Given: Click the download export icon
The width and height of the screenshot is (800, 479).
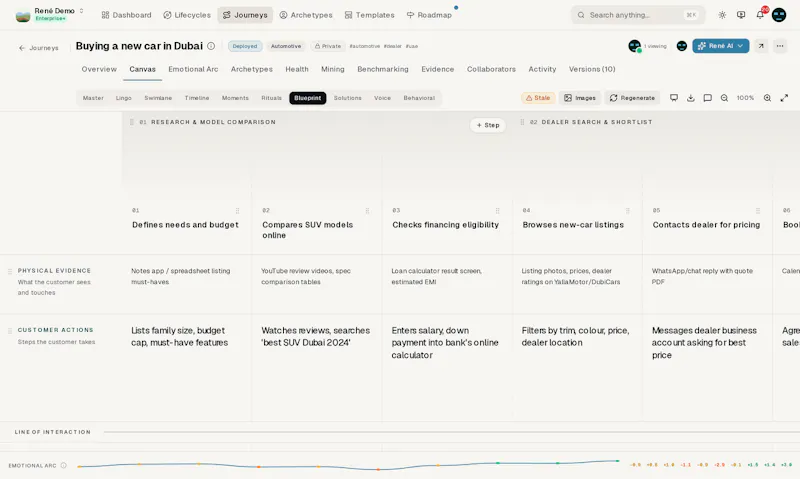Looking at the screenshot, I should (x=690, y=98).
